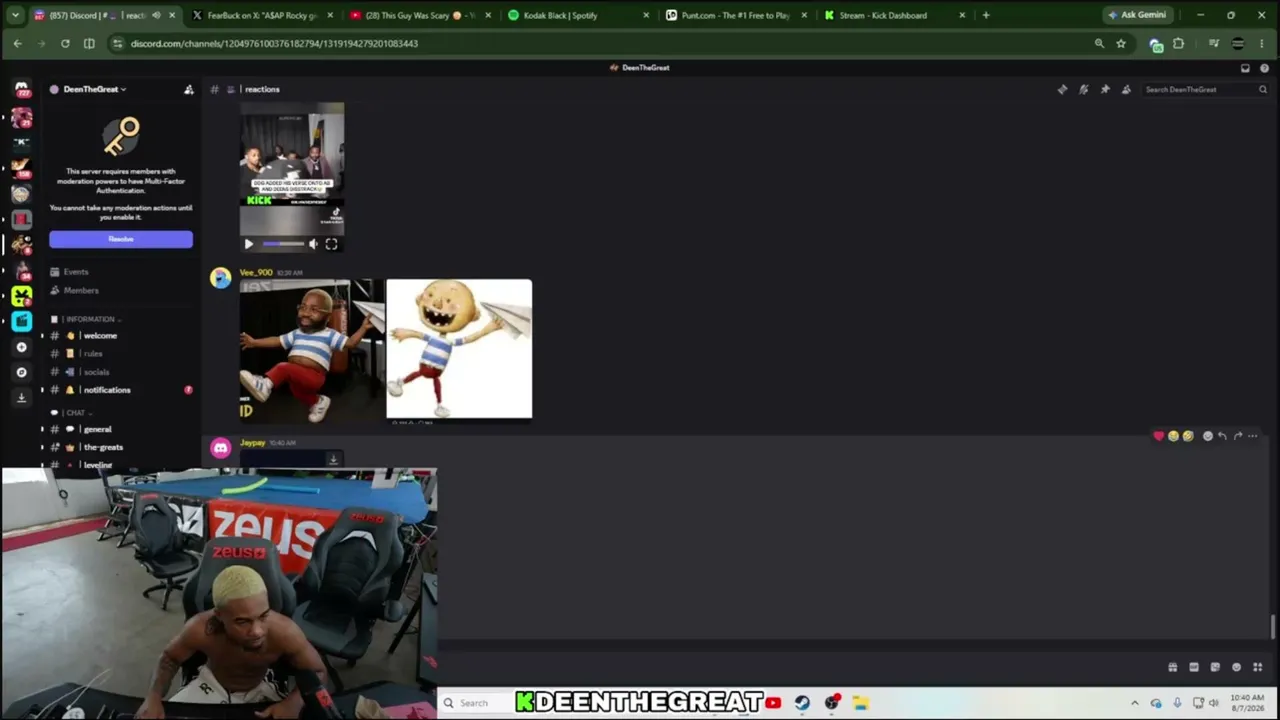This screenshot has width=1280, height=720.
Task: Open the Threads icon in channel header
Action: point(1062,89)
